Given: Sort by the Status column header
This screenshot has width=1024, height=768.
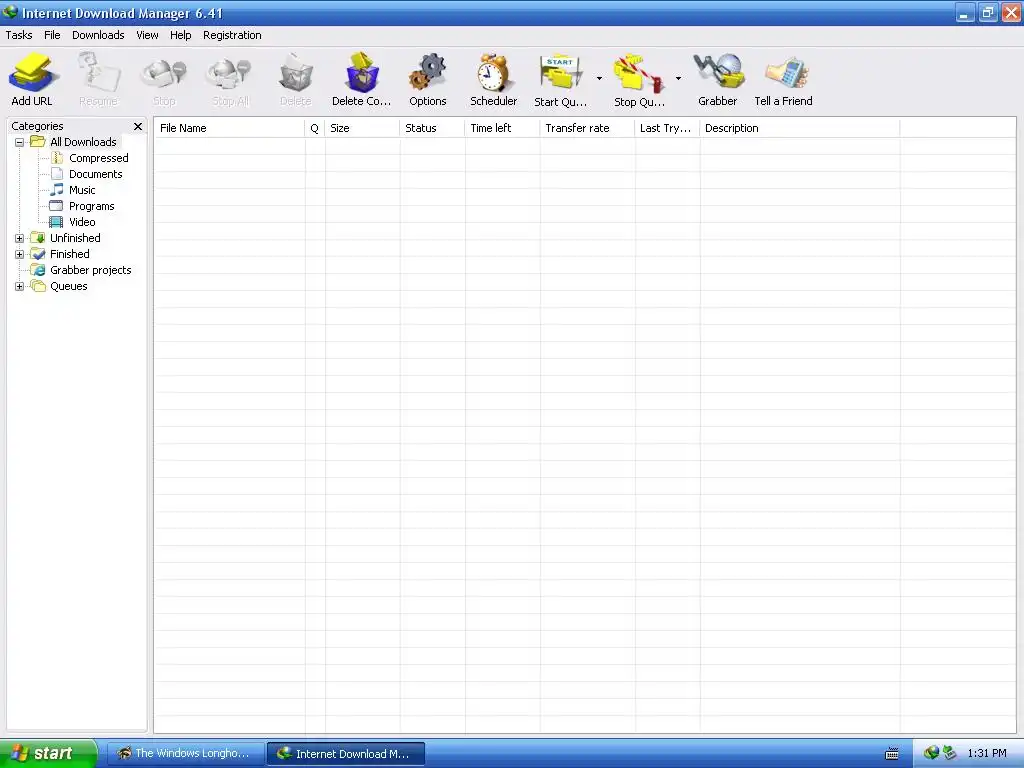Looking at the screenshot, I should (x=432, y=128).
